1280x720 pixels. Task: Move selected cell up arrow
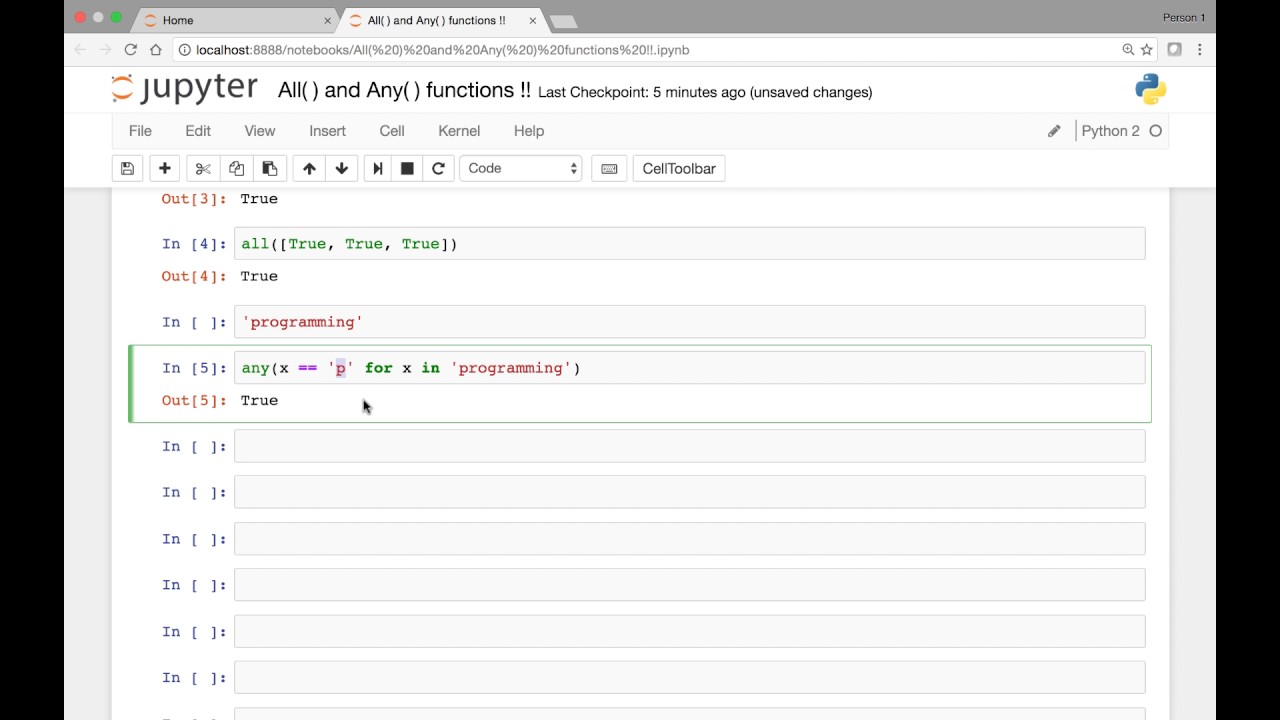(309, 168)
